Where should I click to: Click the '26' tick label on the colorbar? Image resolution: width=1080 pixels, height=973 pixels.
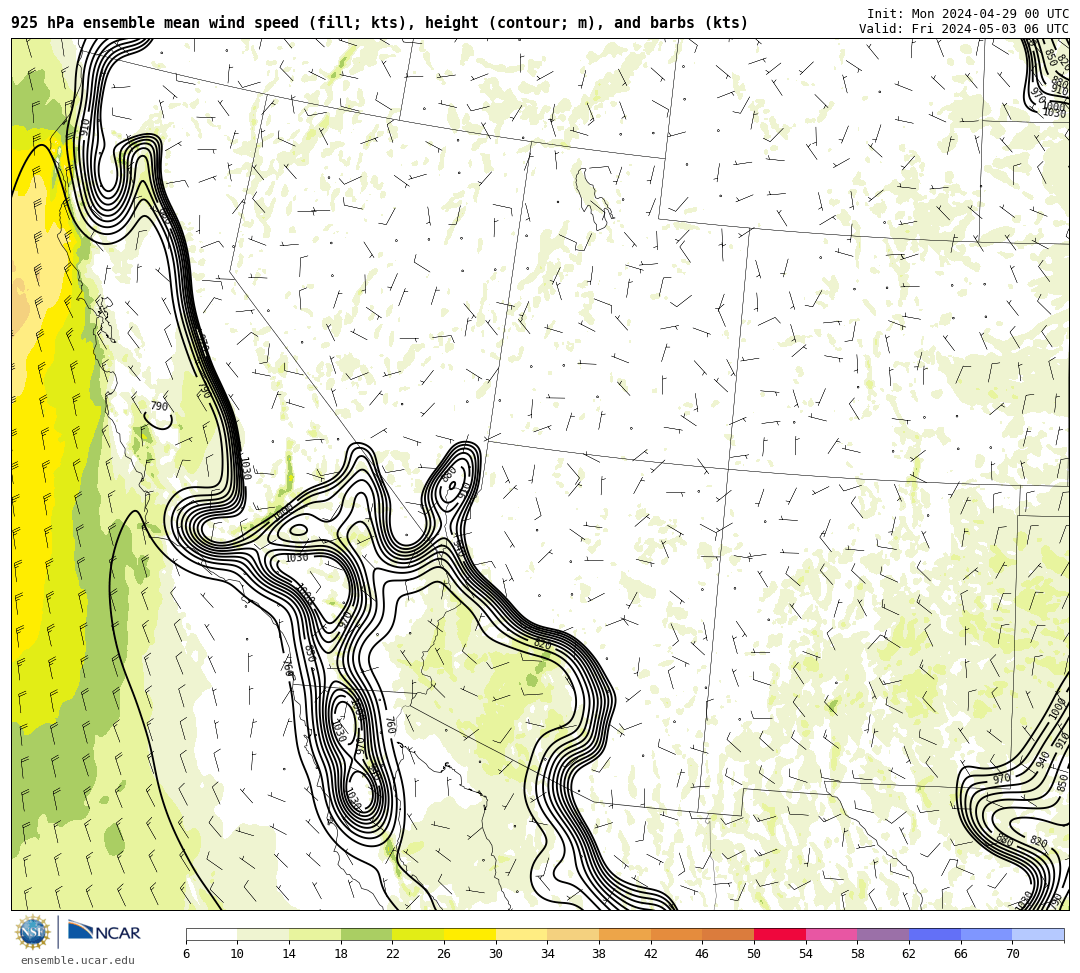click(444, 954)
